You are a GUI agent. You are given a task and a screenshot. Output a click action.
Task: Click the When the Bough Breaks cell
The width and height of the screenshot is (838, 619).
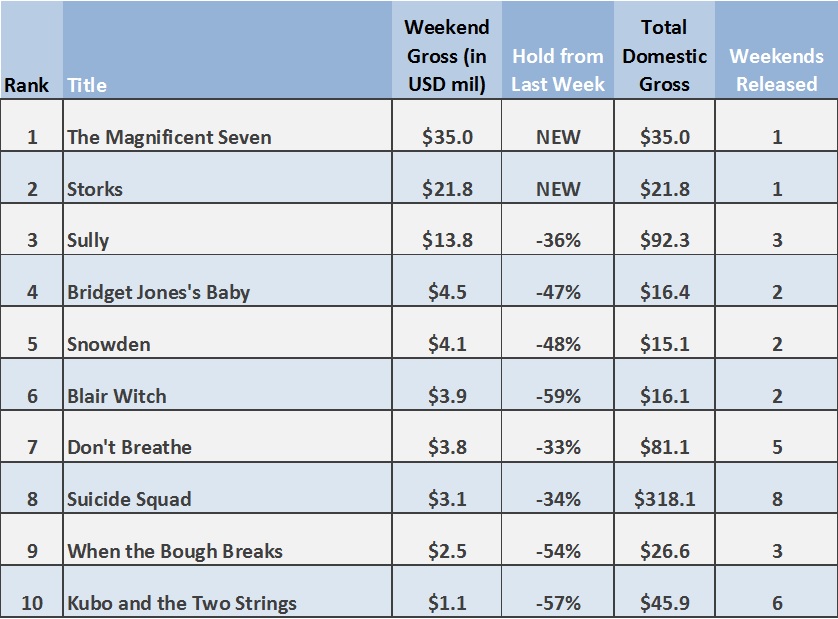pyautogui.click(x=175, y=551)
